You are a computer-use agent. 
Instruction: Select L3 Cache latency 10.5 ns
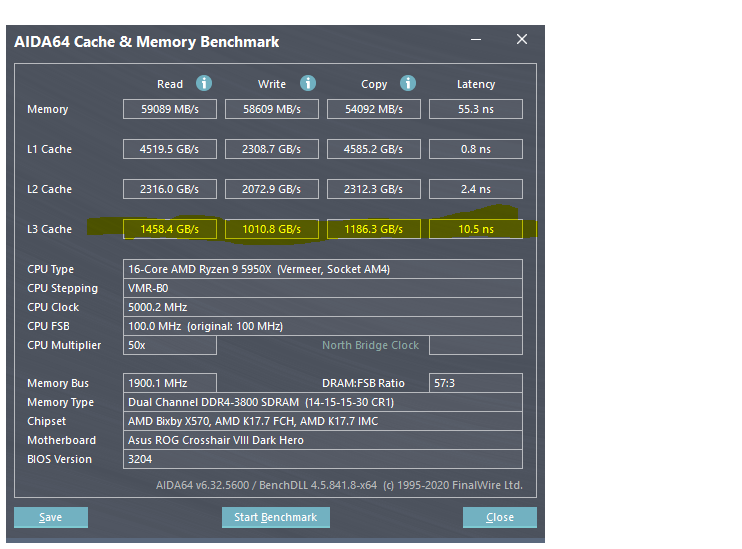coord(476,229)
